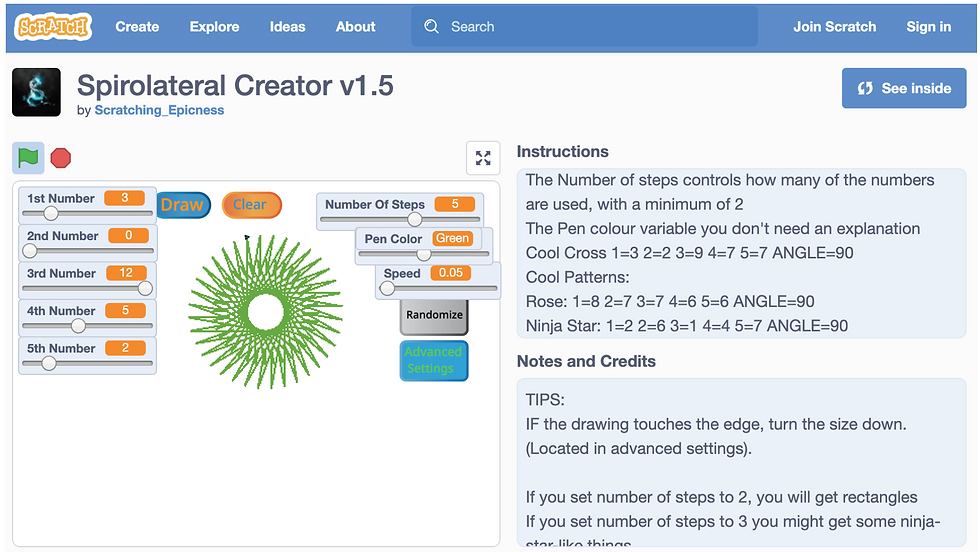Open the Explore page
Viewport: 980px width, 552px height.
point(214,27)
